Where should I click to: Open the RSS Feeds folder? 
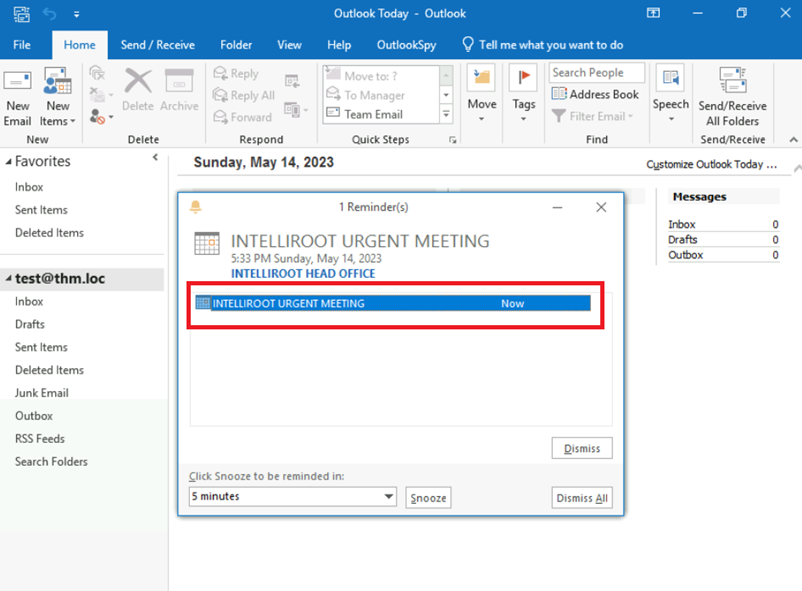pyautogui.click(x=40, y=439)
